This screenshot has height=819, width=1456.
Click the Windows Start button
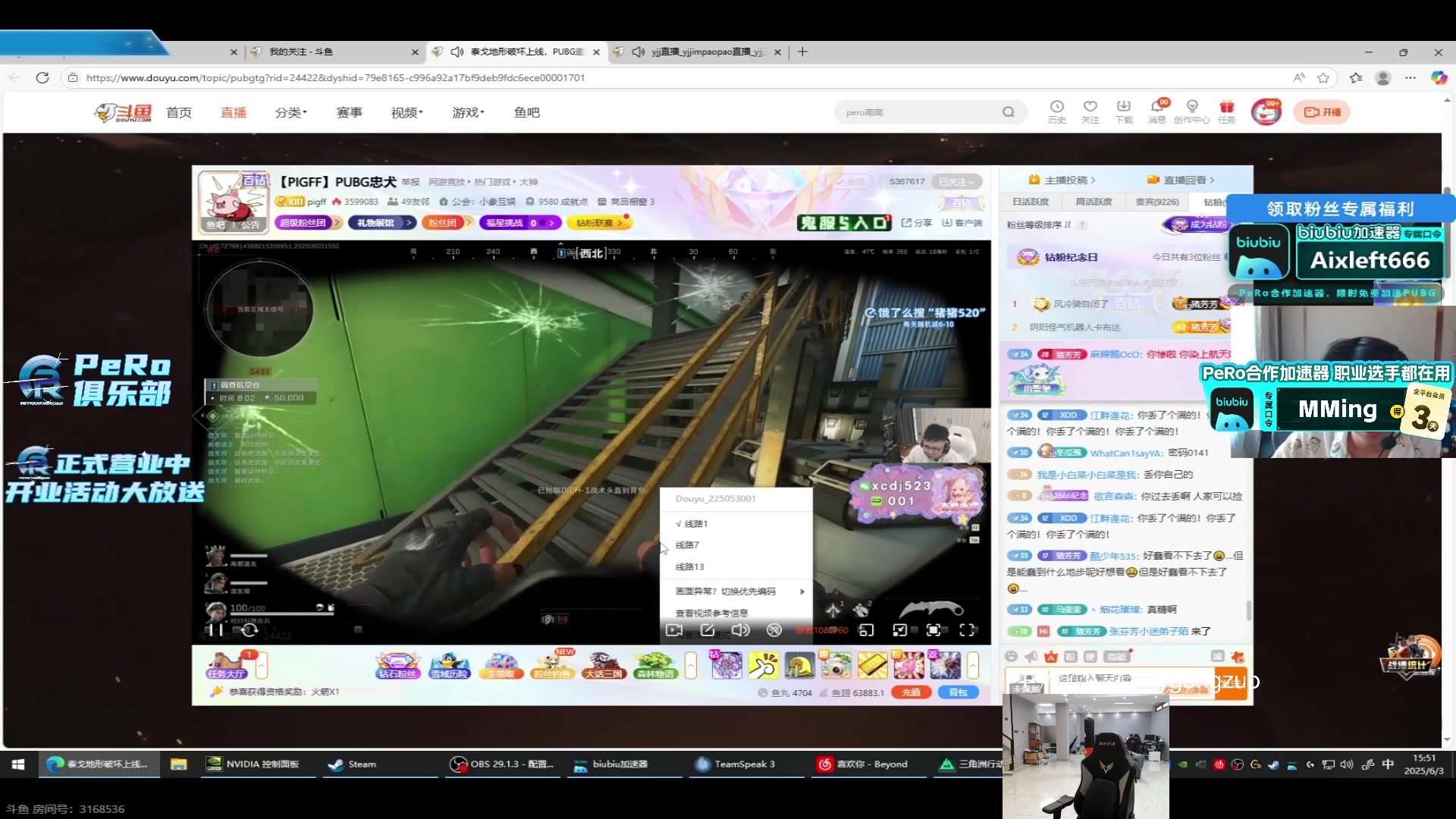[18, 764]
